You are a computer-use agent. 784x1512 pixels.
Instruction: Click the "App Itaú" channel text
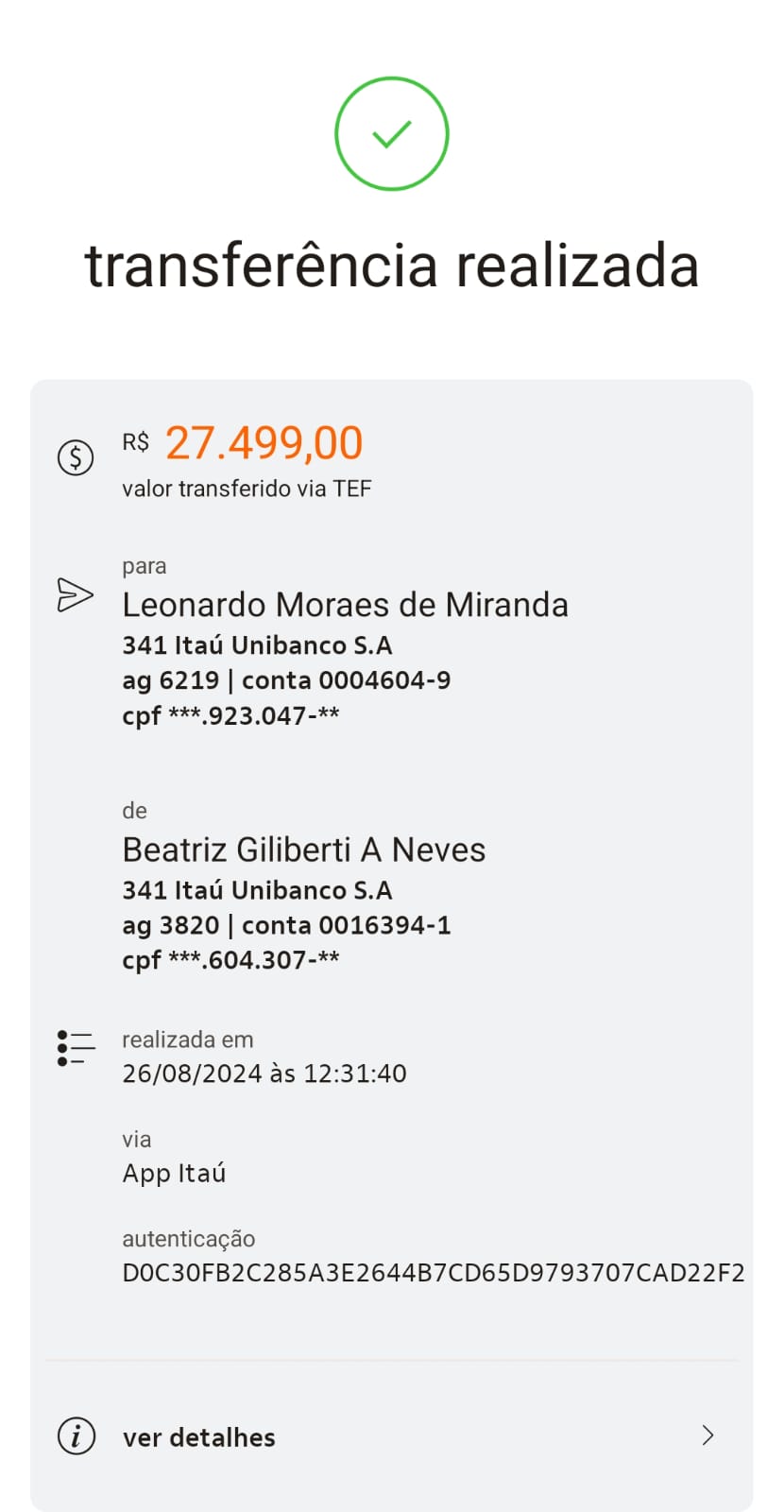(x=174, y=1174)
